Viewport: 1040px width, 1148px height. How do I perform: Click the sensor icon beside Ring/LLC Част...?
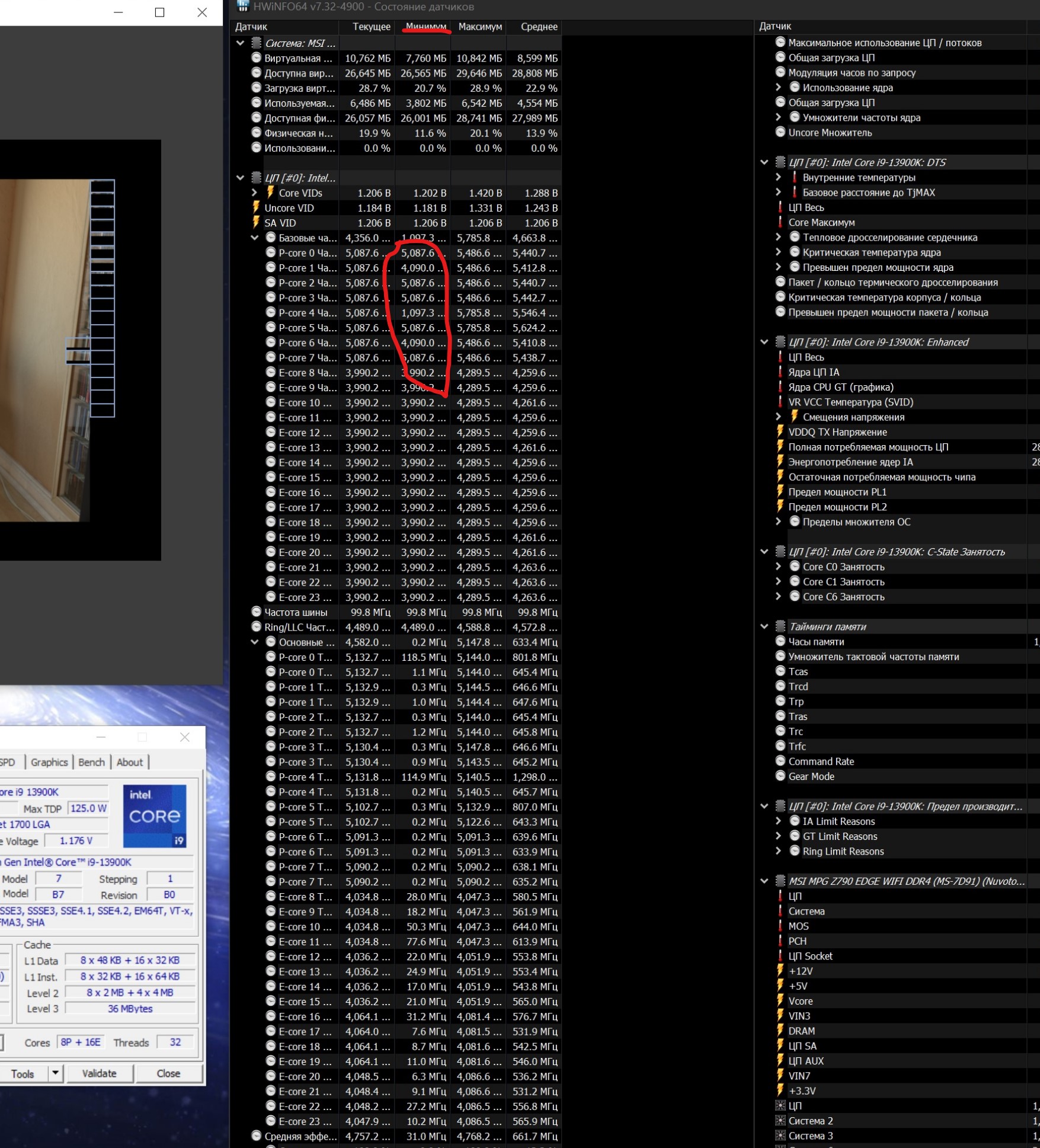click(x=256, y=626)
